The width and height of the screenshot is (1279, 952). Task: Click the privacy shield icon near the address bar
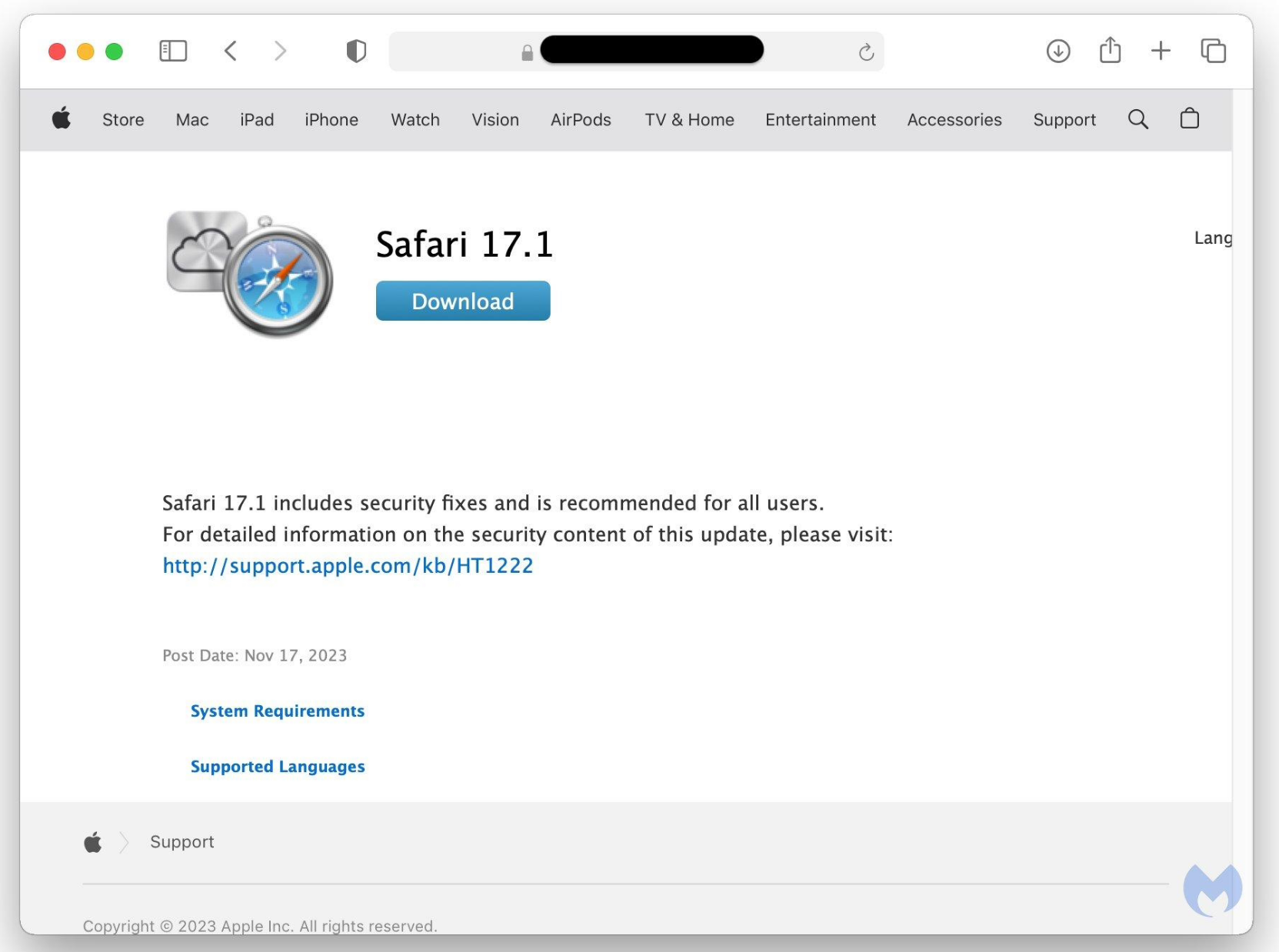tap(355, 51)
